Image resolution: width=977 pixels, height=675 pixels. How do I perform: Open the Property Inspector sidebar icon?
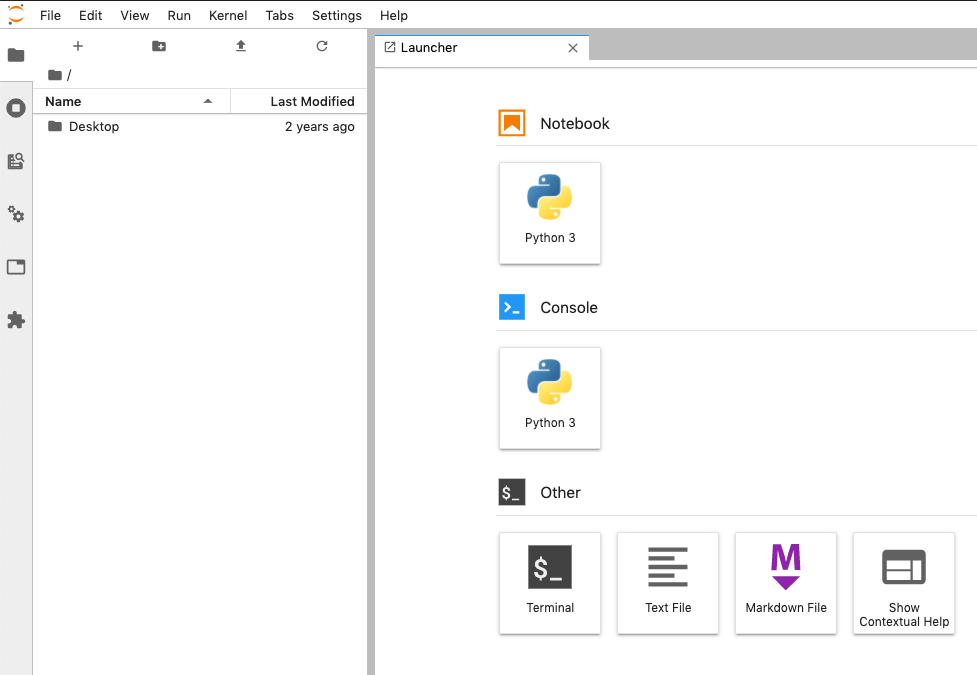[16, 161]
